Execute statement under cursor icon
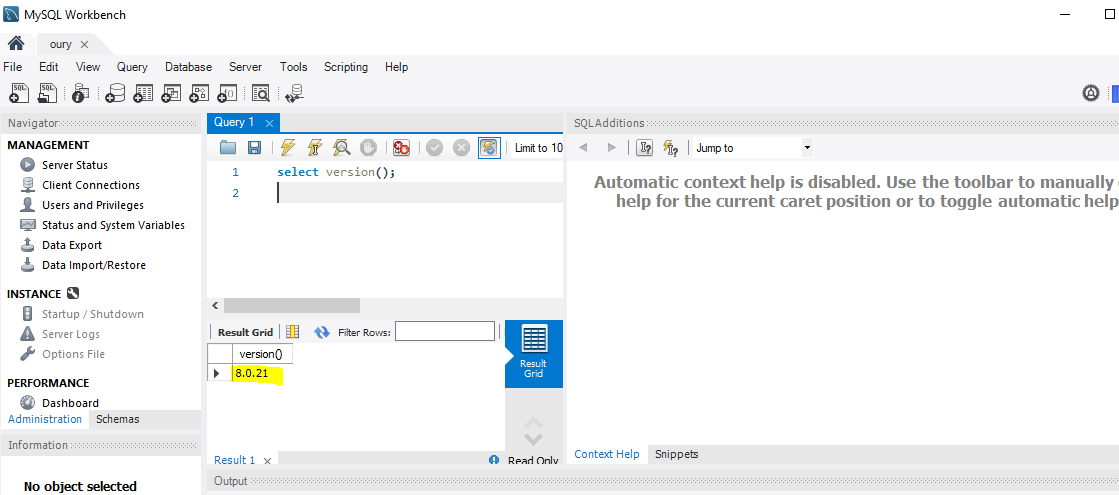The height and width of the screenshot is (495, 1119). click(315, 148)
